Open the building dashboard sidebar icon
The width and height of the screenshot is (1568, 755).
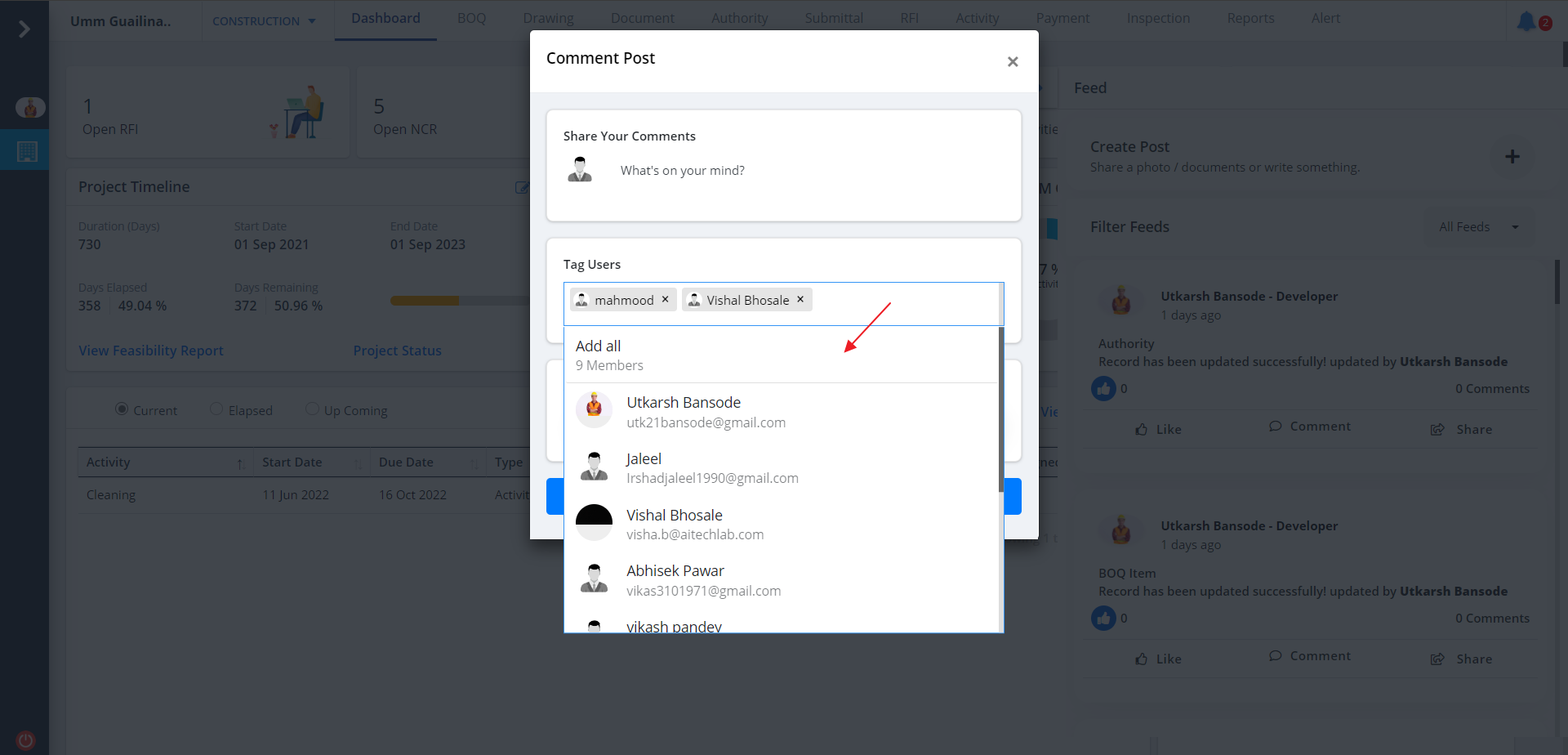(27, 151)
